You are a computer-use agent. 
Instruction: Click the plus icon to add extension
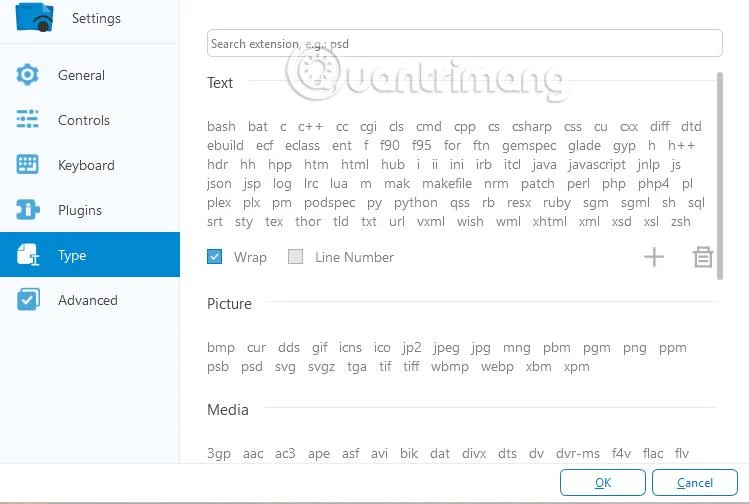654,257
